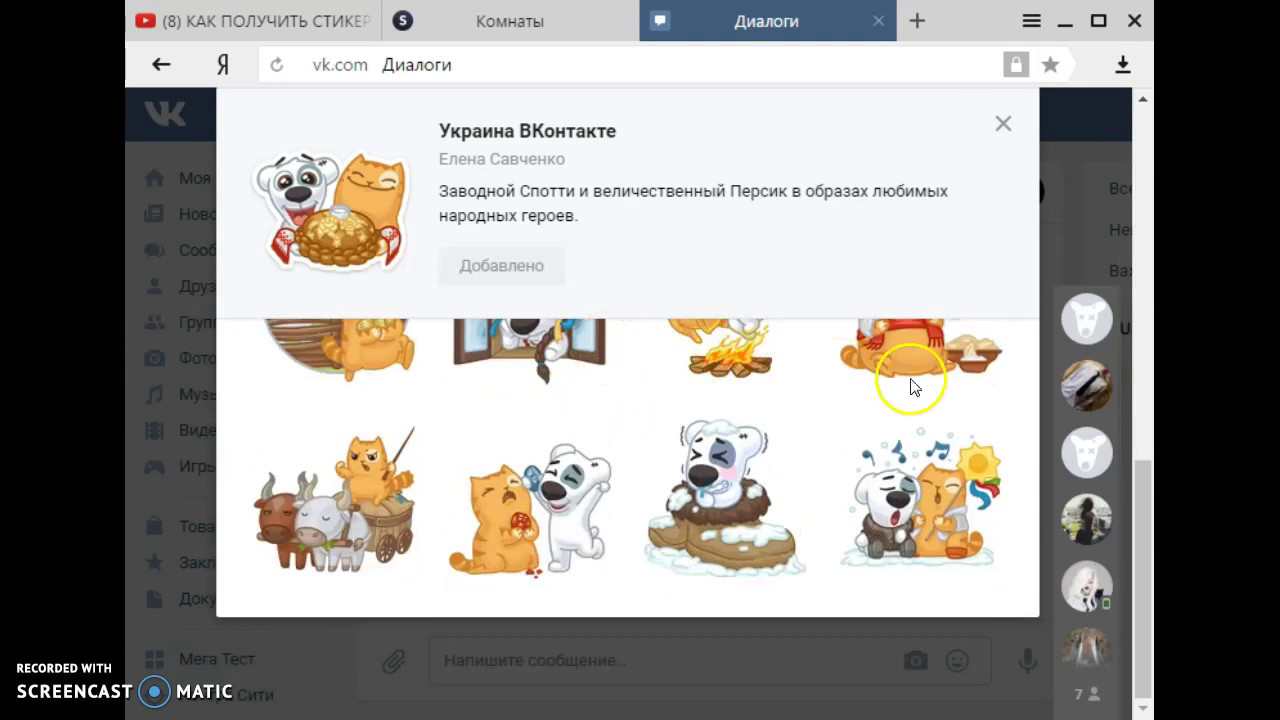Viewport: 1280px width, 720px height.
Task: Bookmark page with the star icon
Action: click(1050, 65)
